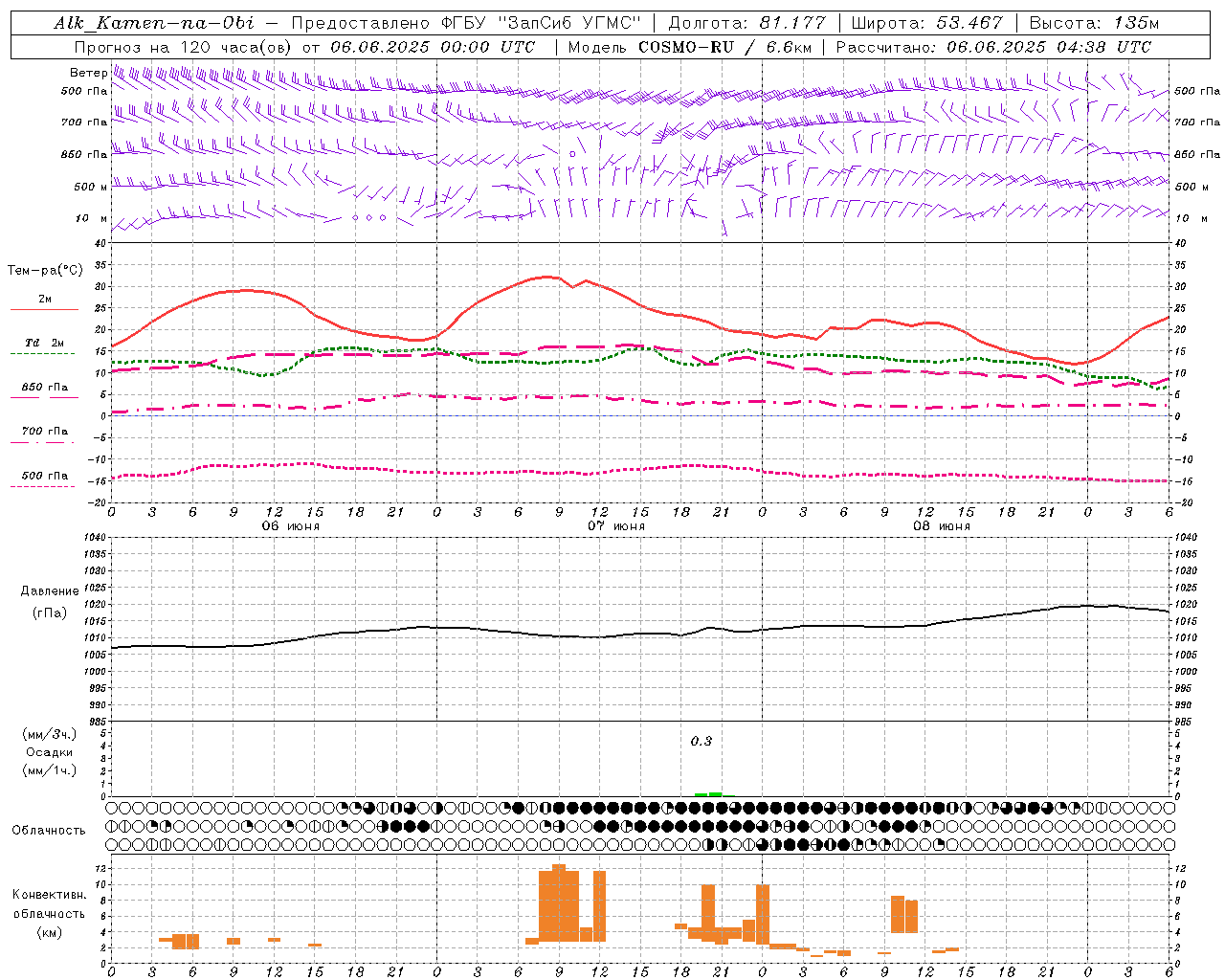This screenshot has width=1225, height=980.
Task: Click the "07 июня" date label
Action: pos(616,526)
